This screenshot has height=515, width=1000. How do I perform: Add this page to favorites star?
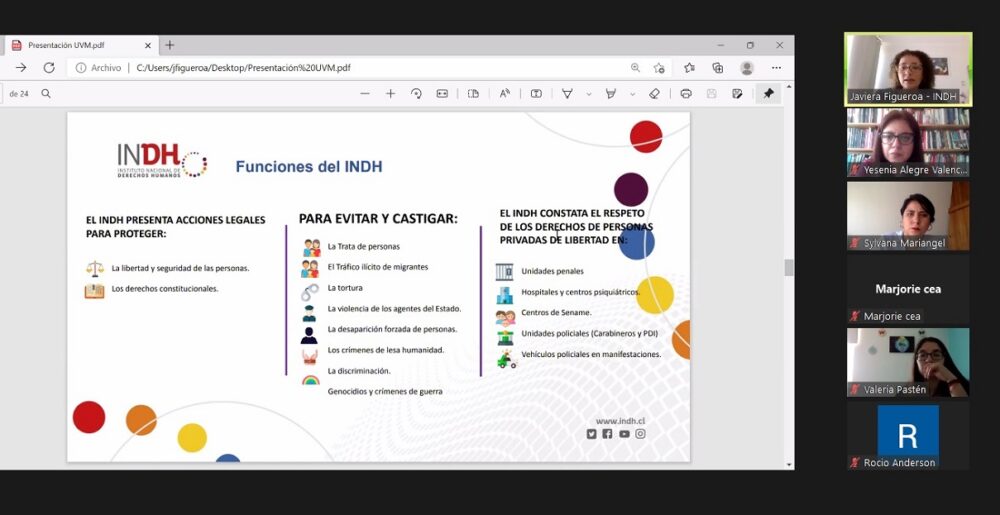click(x=659, y=68)
